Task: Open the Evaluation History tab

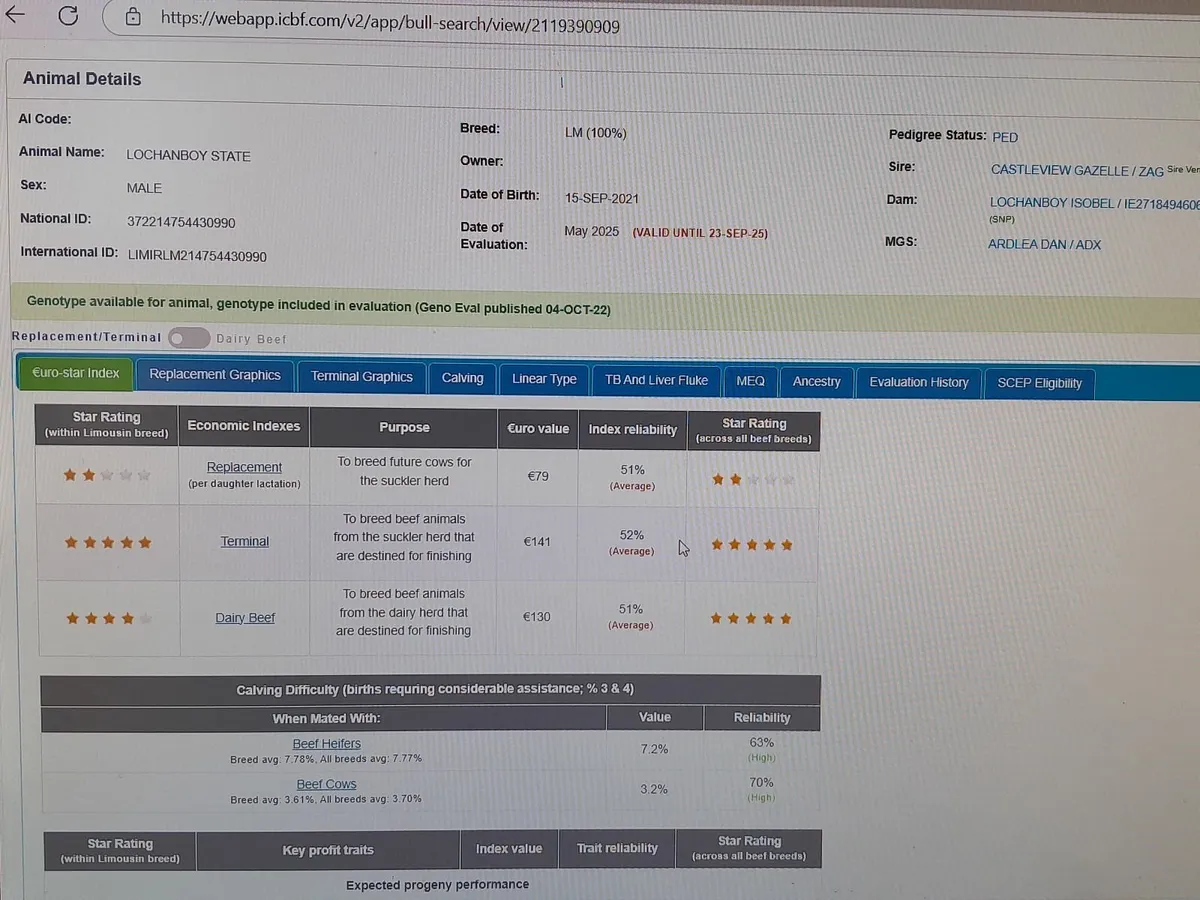Action: [x=919, y=382]
